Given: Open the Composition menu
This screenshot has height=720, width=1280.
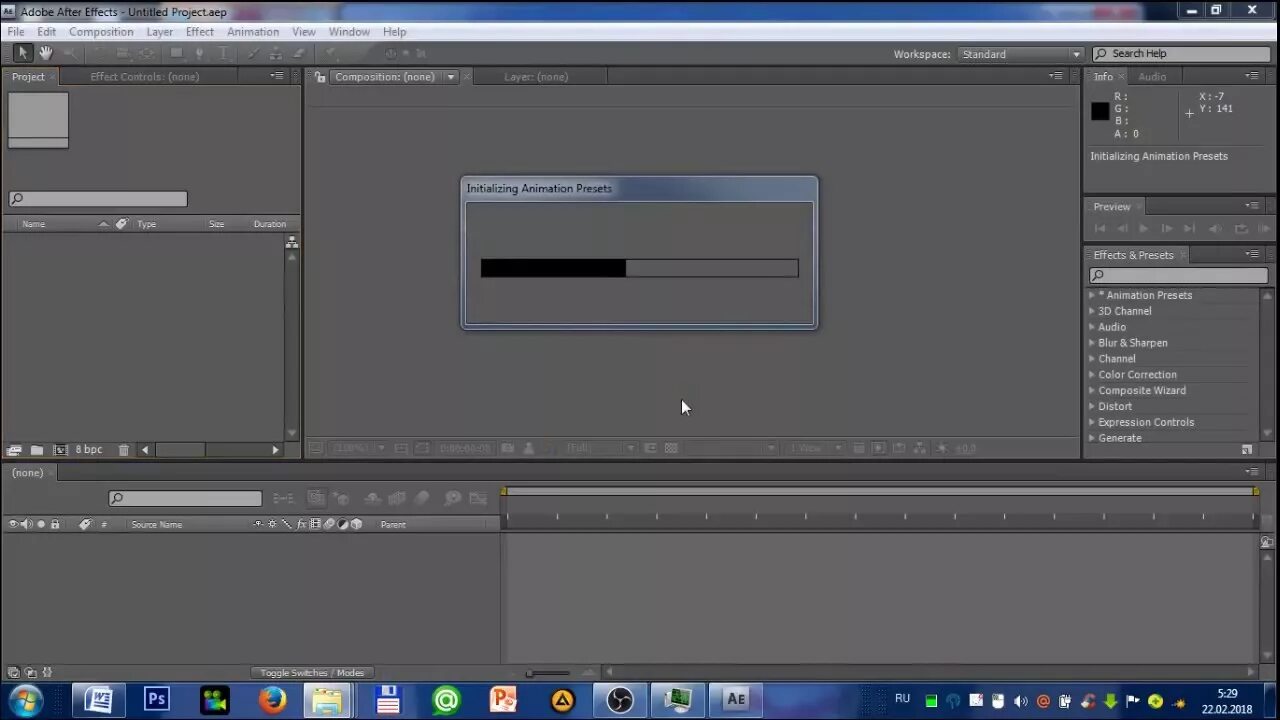Looking at the screenshot, I should pos(101,32).
